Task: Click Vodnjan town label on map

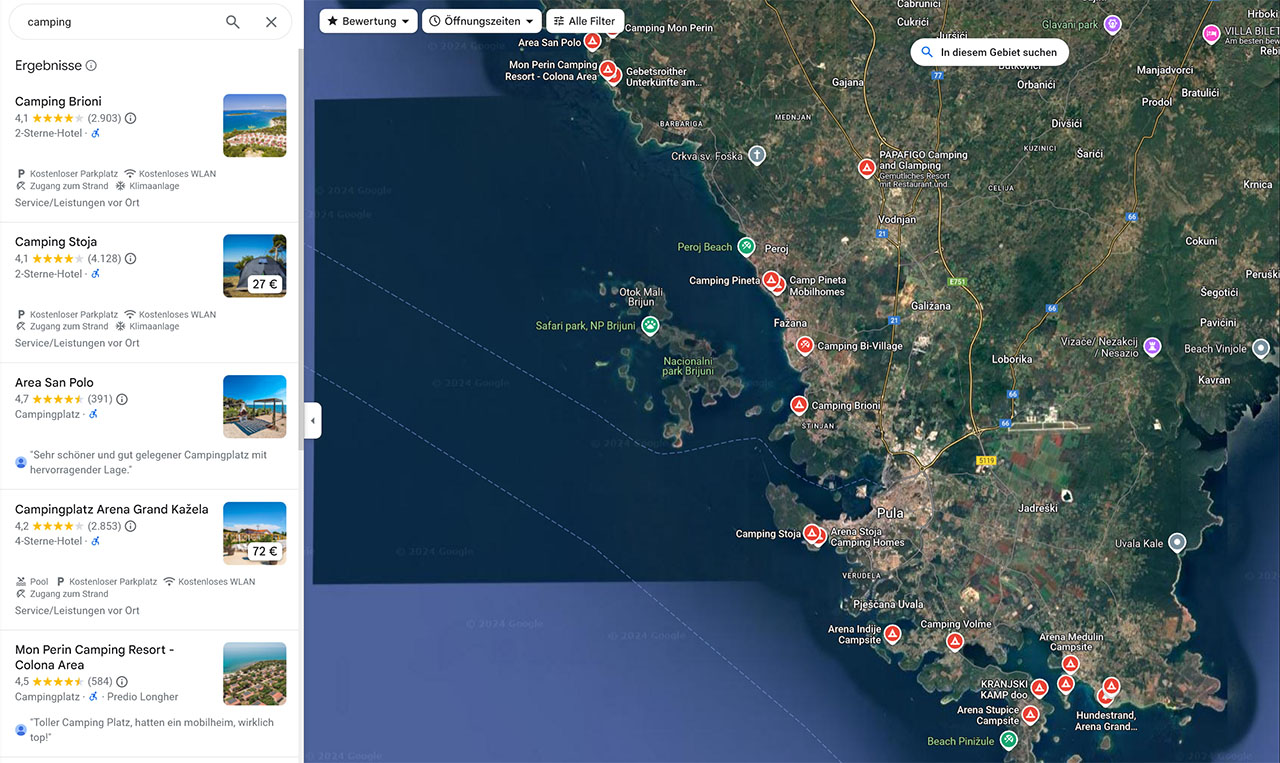Action: point(897,219)
